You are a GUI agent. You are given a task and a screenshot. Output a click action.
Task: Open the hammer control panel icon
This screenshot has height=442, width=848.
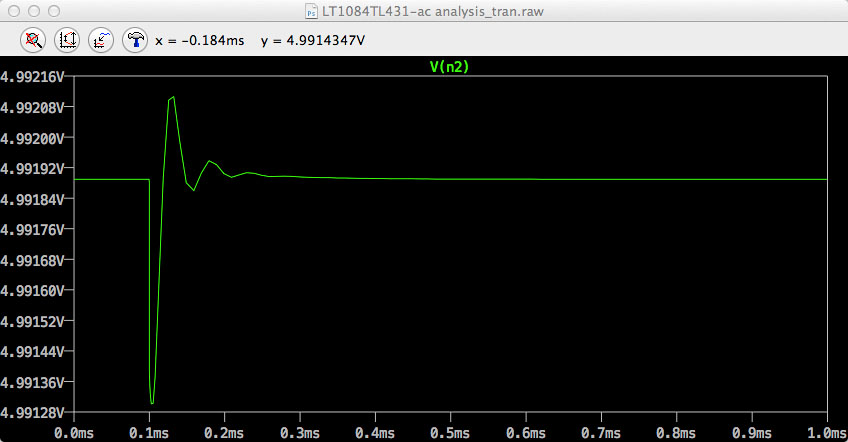click(135, 41)
